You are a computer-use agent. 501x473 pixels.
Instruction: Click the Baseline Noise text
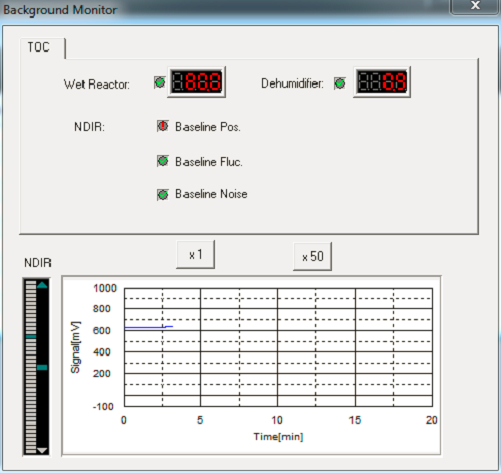coord(211,194)
